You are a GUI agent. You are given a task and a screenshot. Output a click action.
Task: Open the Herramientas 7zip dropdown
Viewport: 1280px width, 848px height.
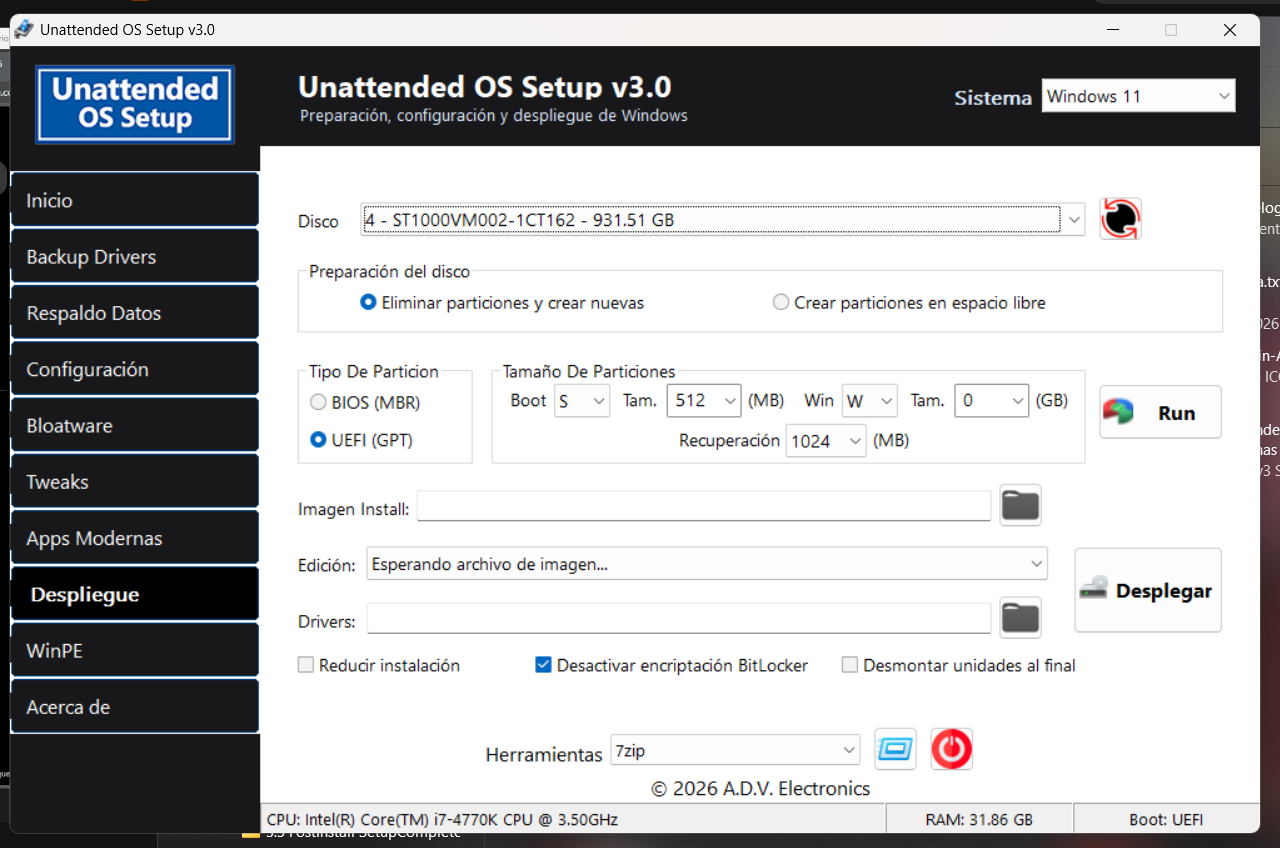pyautogui.click(x=735, y=750)
